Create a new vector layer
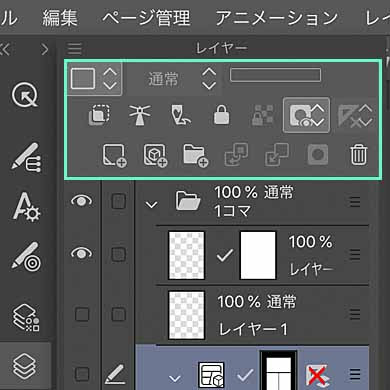The width and height of the screenshot is (390, 390). click(155, 155)
